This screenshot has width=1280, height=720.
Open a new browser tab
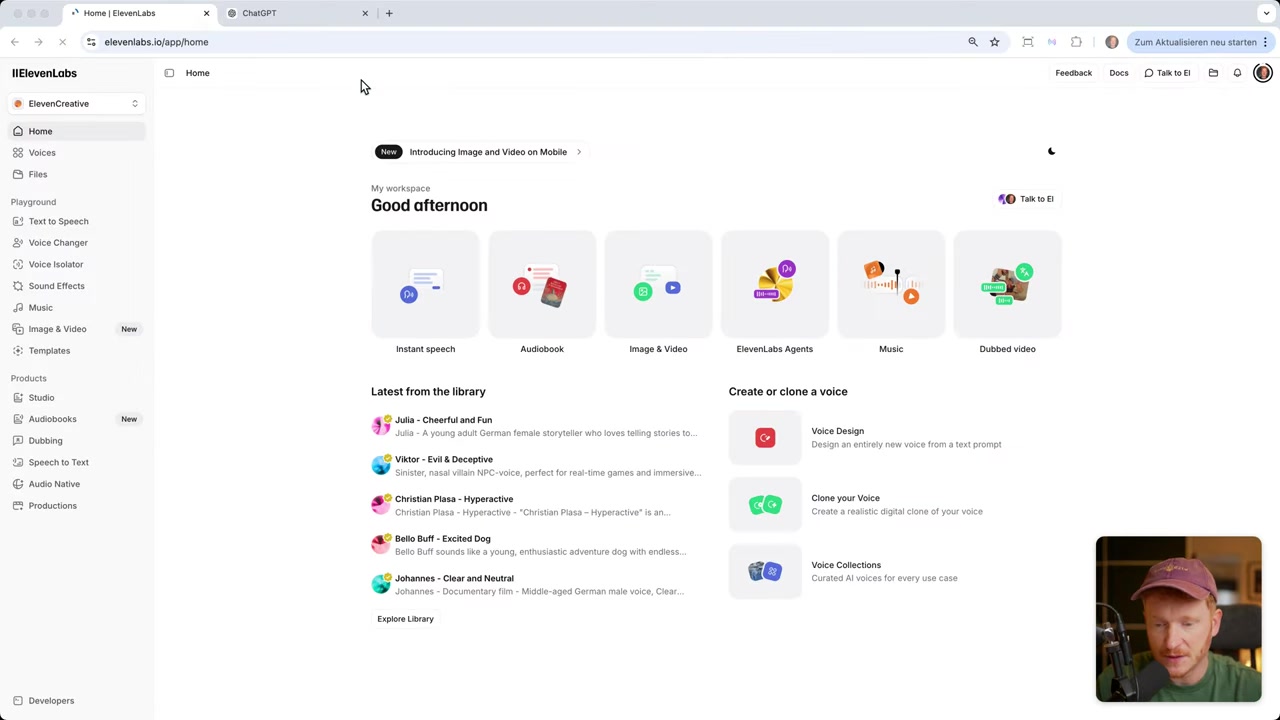click(389, 13)
